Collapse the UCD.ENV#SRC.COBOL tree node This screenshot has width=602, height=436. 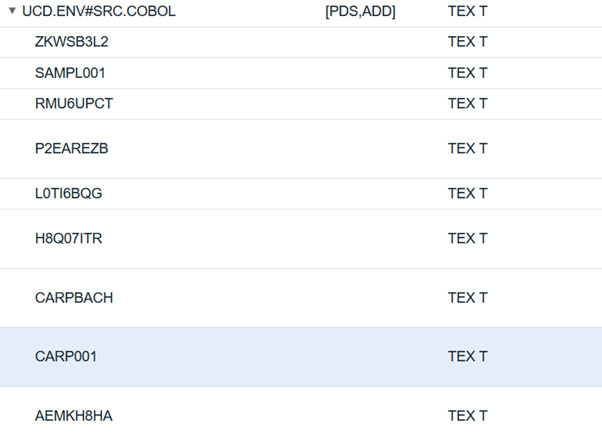tap(12, 13)
